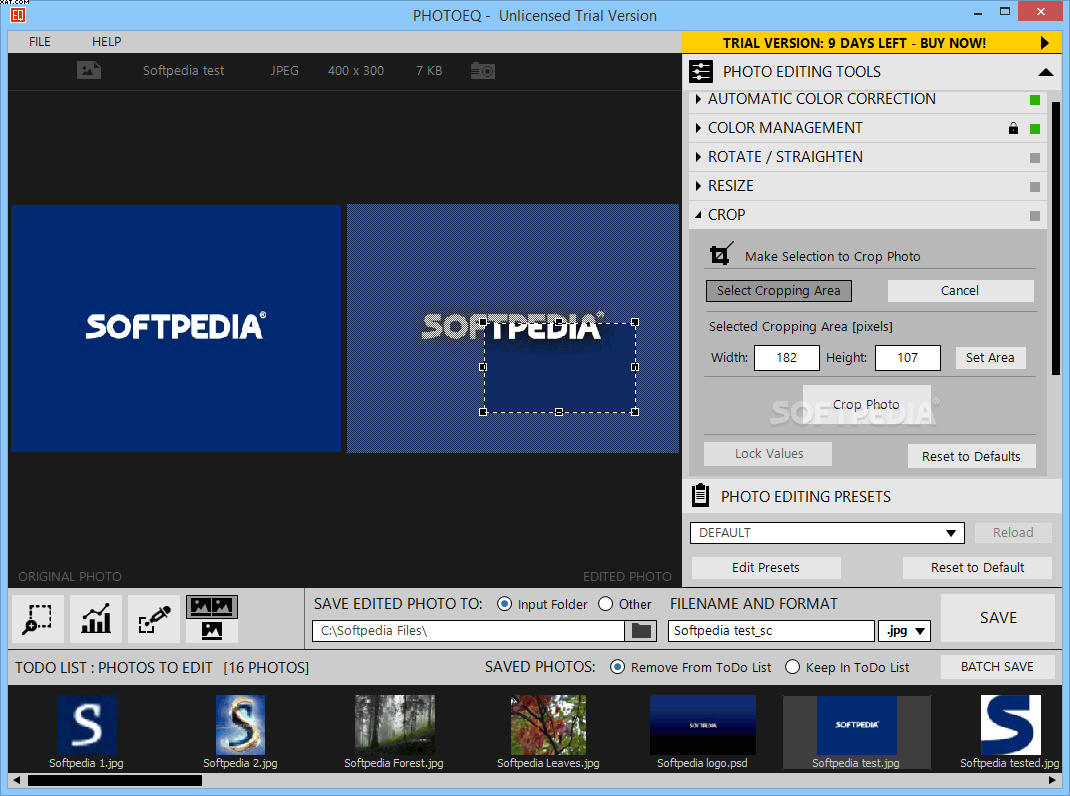Open the HELP menu
This screenshot has width=1070, height=796.
coord(106,42)
